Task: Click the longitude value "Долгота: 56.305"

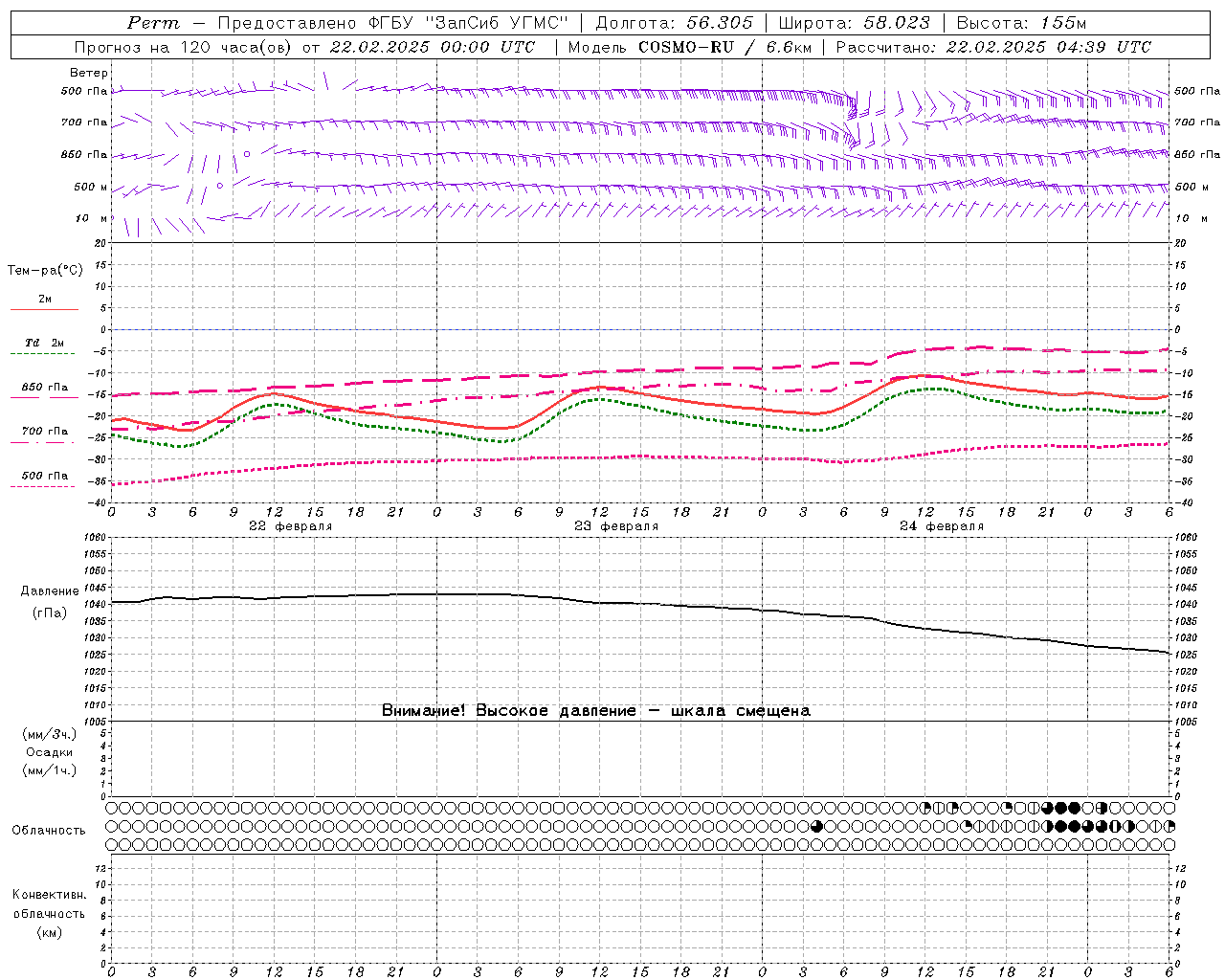Action: [675, 23]
